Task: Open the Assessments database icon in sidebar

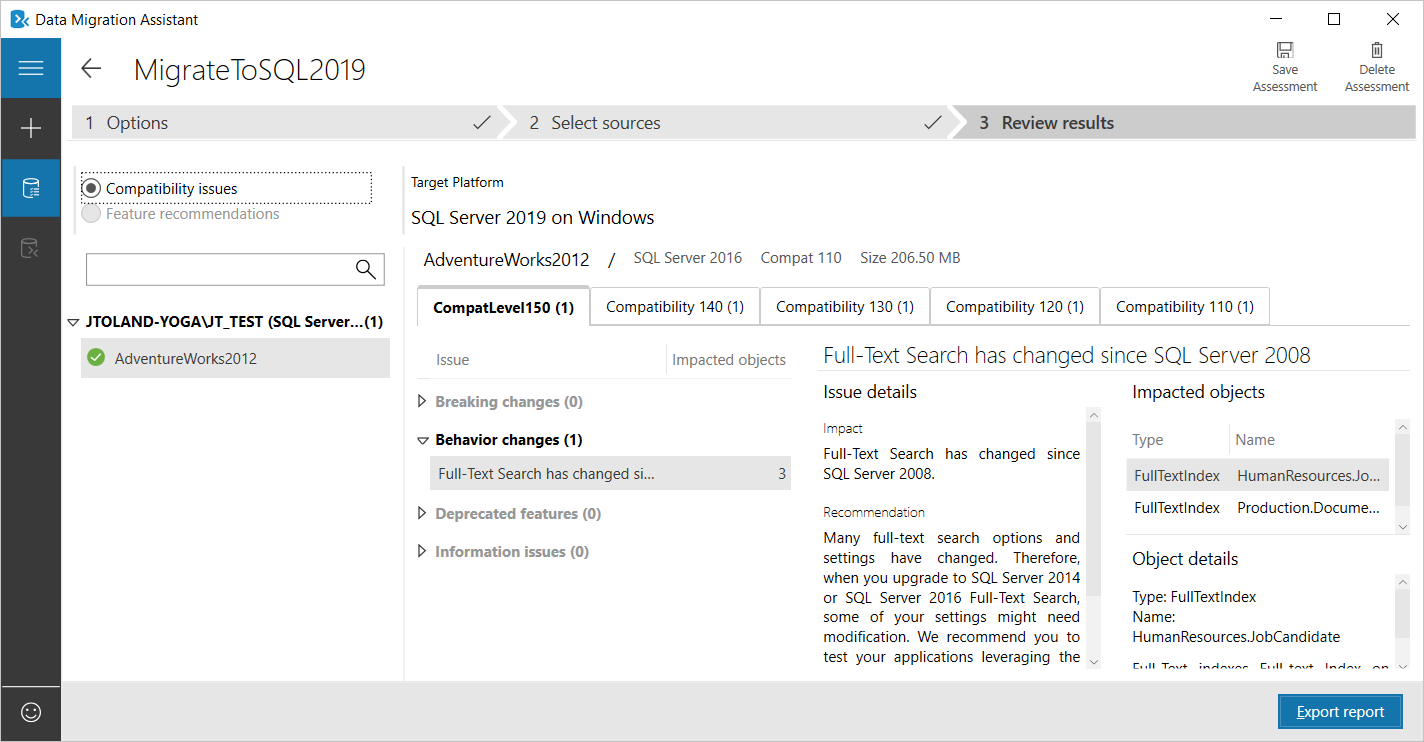Action: (x=31, y=188)
